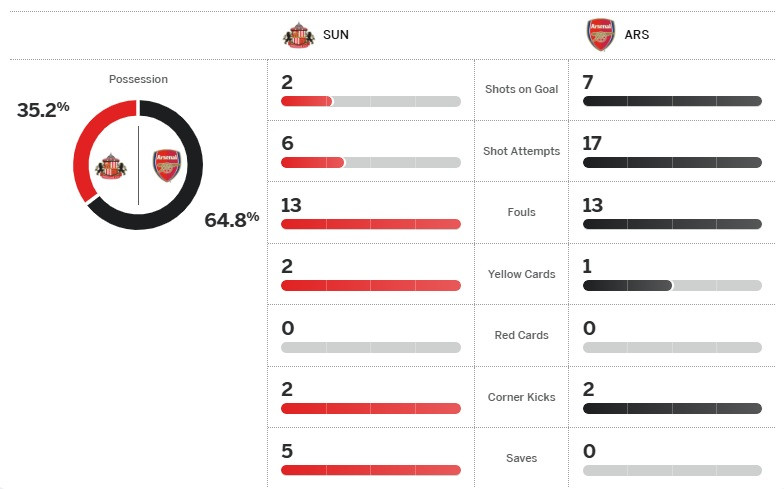The width and height of the screenshot is (784, 489).
Task: Click the Corner Kicks label
Action: tap(521, 397)
